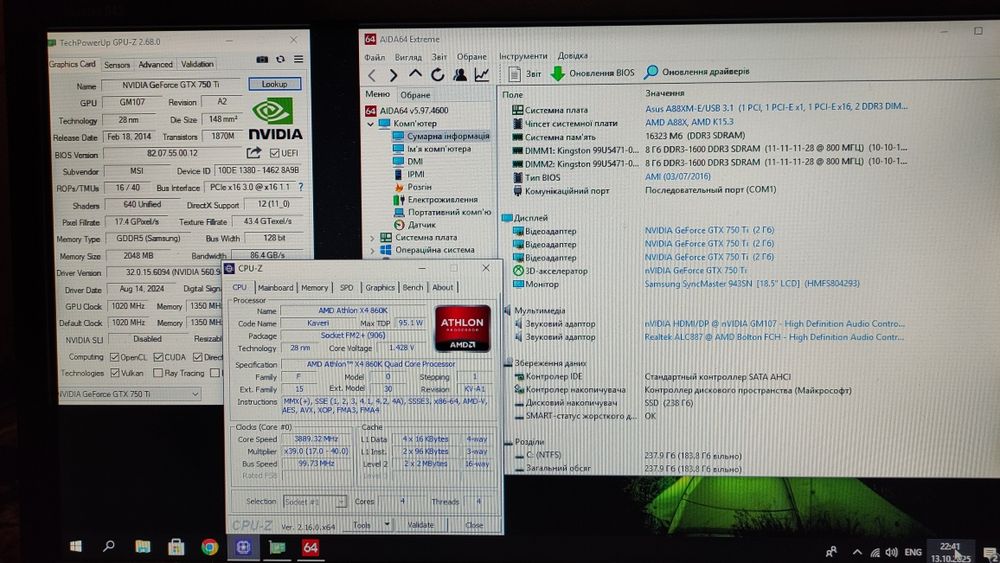Screen dimensions: 1000x563
Task: Switch to GPU-Z Validation tab
Action: point(197,64)
